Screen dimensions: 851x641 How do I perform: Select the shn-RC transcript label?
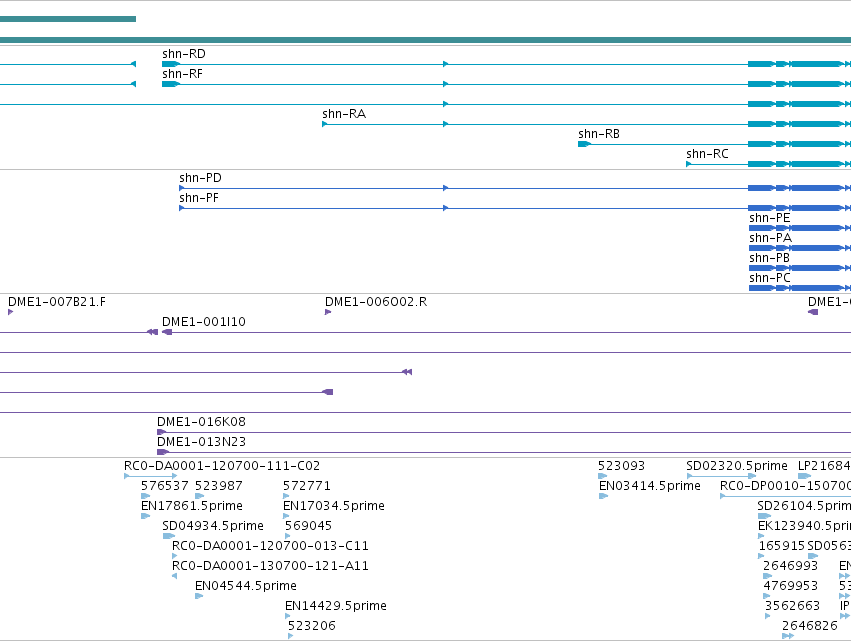click(707, 154)
